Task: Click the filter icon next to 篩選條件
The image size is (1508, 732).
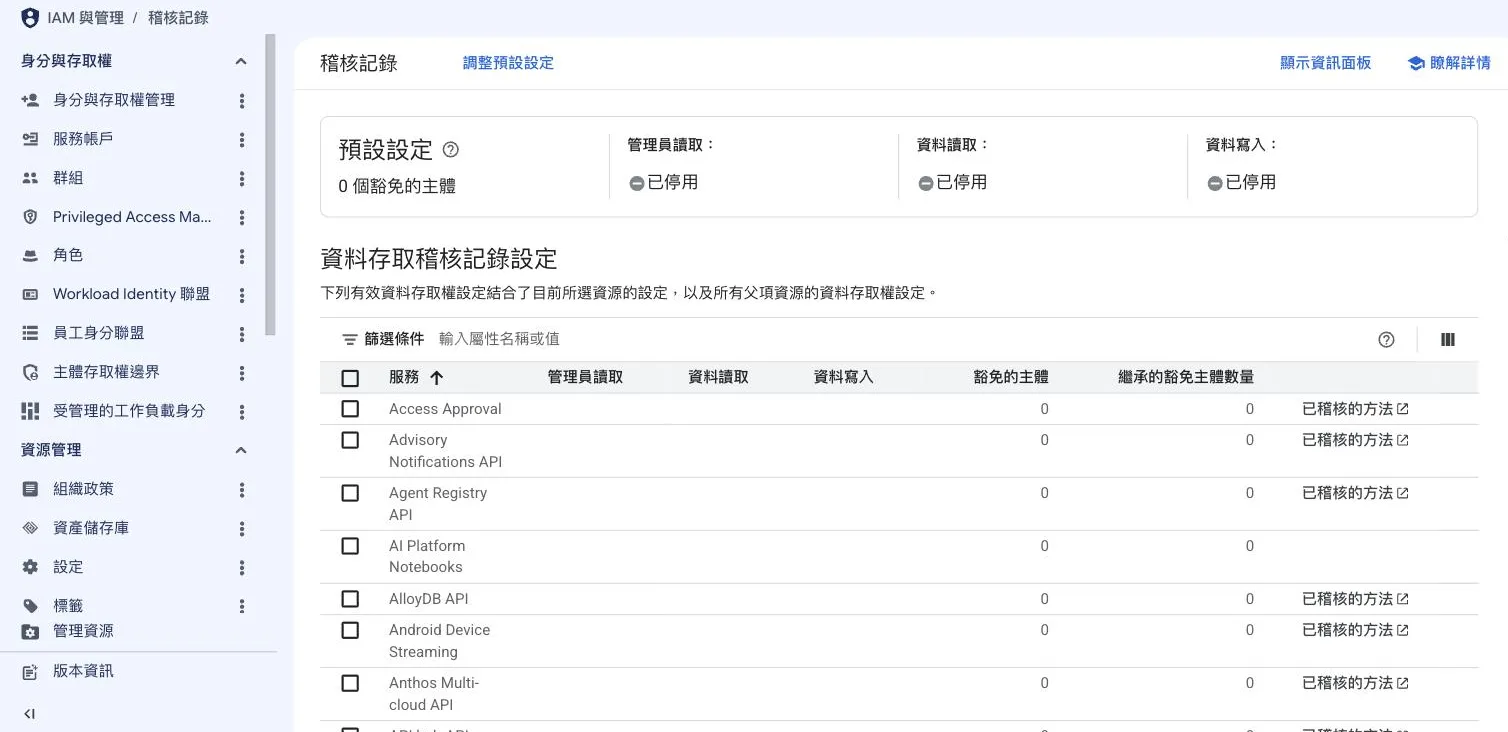Action: click(349, 340)
